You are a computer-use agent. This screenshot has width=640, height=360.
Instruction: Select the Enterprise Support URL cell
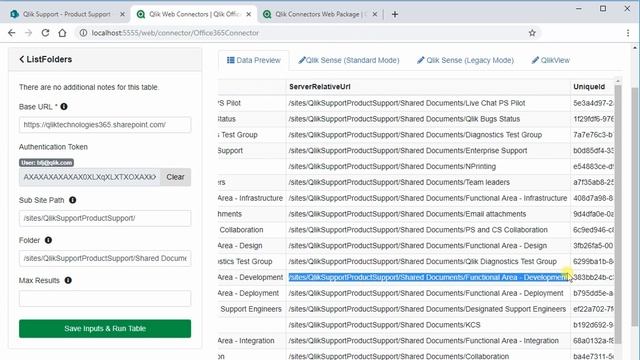[x=428, y=151]
